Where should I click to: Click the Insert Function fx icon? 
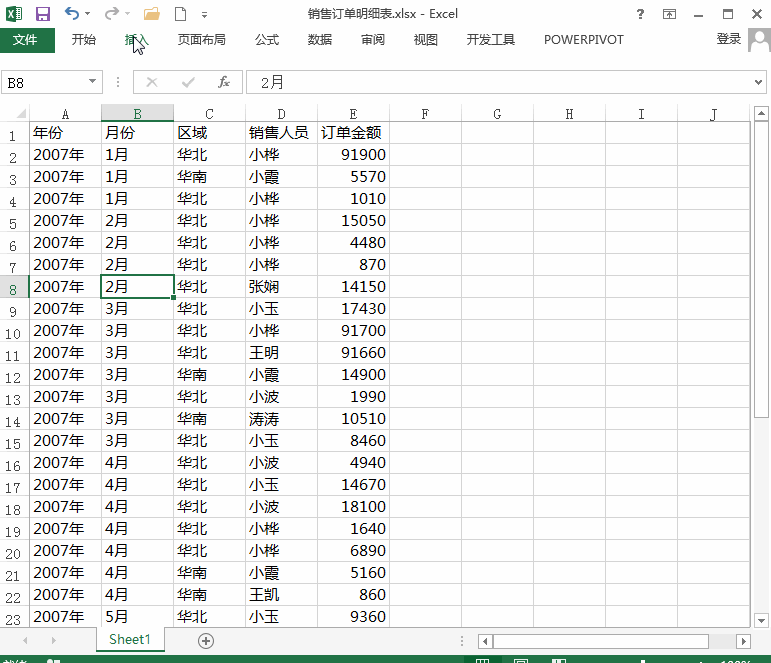click(224, 82)
